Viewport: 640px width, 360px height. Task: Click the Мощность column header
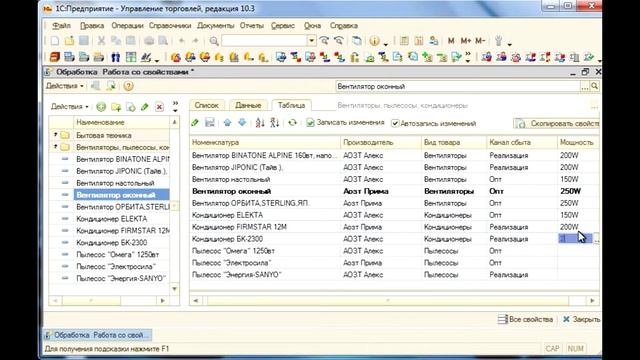click(x=578, y=142)
